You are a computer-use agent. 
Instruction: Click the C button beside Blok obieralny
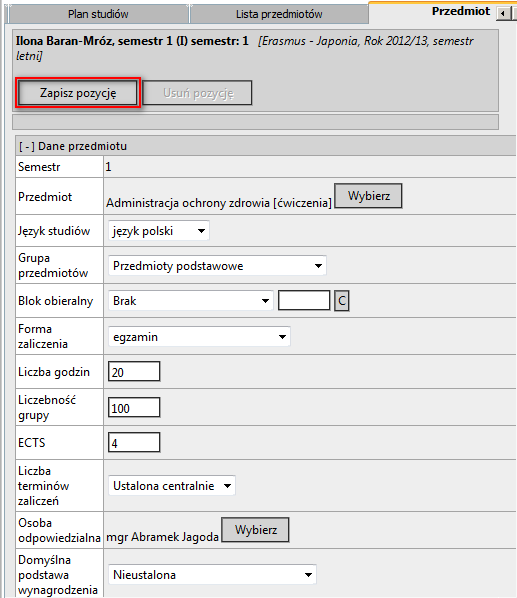[x=342, y=301]
